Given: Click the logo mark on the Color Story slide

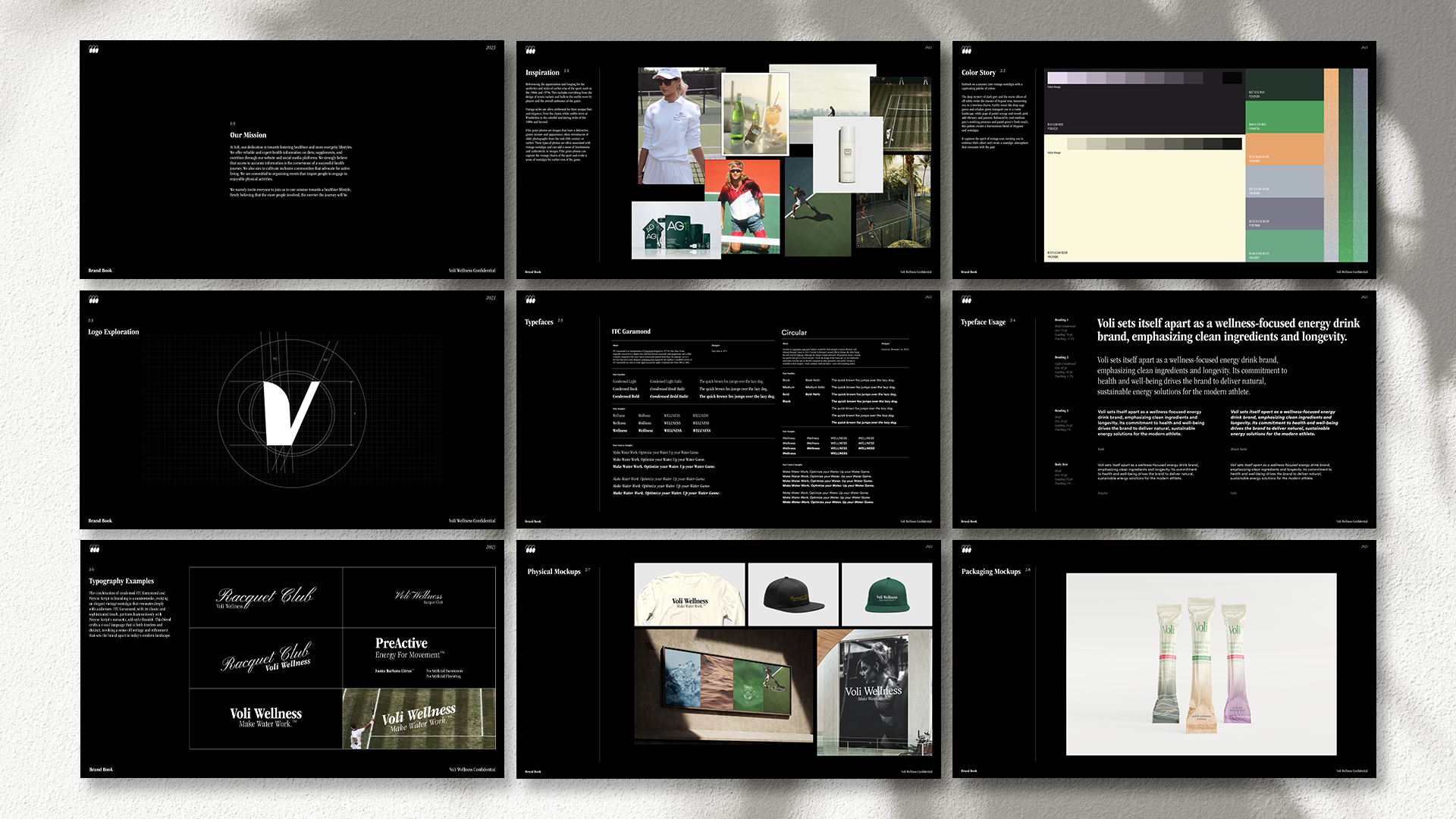Looking at the screenshot, I should [966, 50].
